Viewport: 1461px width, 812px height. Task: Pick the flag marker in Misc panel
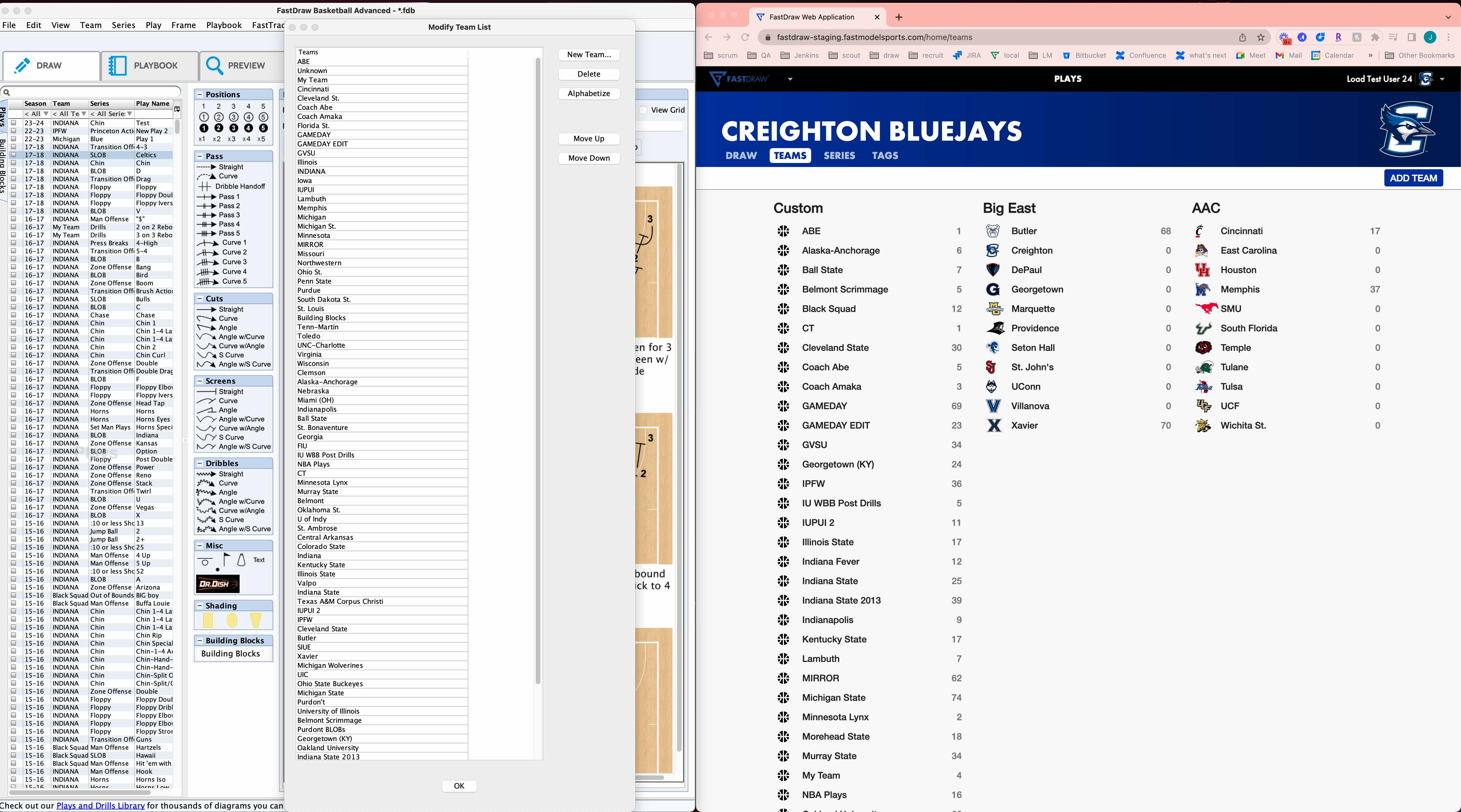pos(226,560)
